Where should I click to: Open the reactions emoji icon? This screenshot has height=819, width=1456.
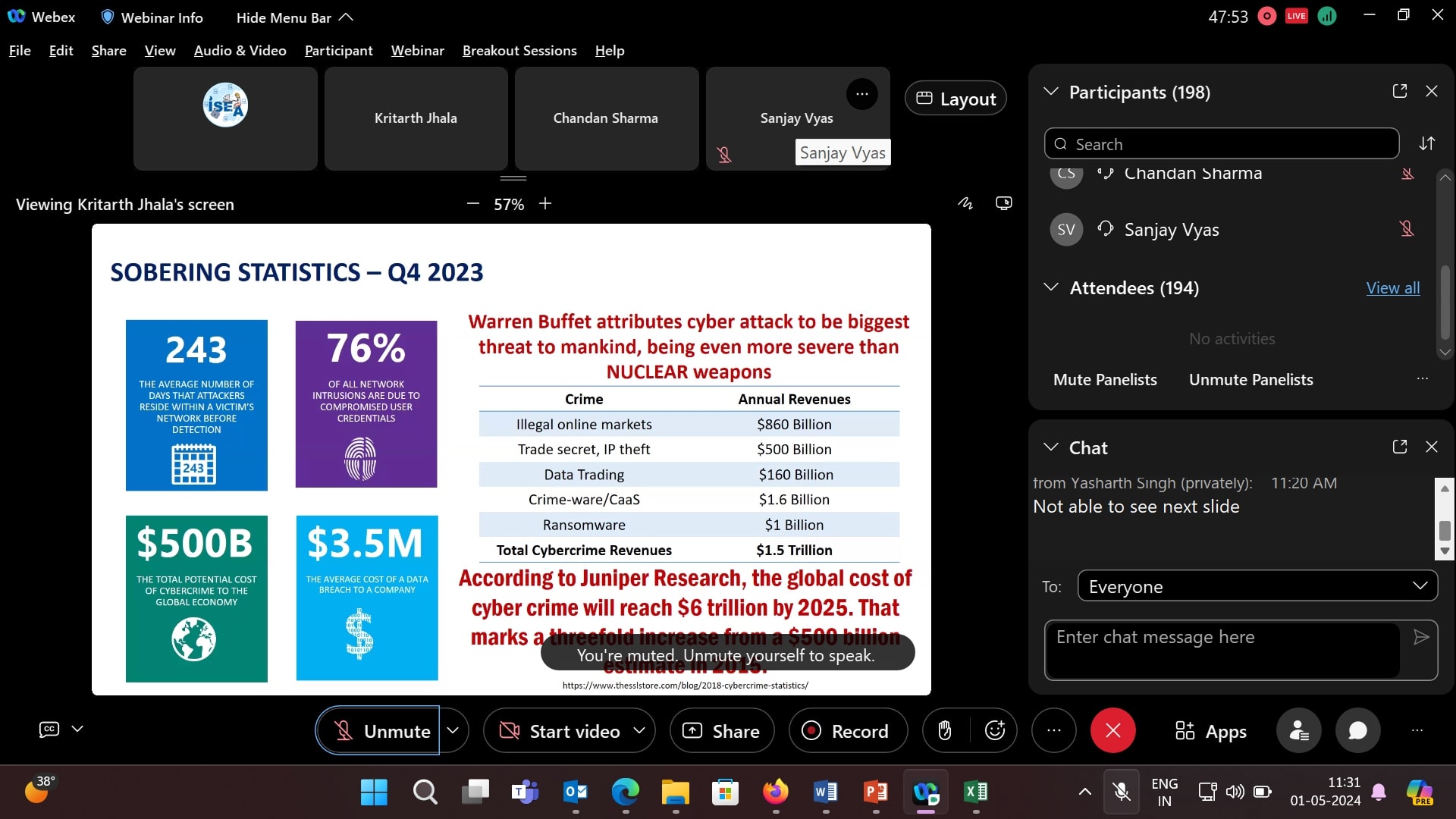point(994,731)
